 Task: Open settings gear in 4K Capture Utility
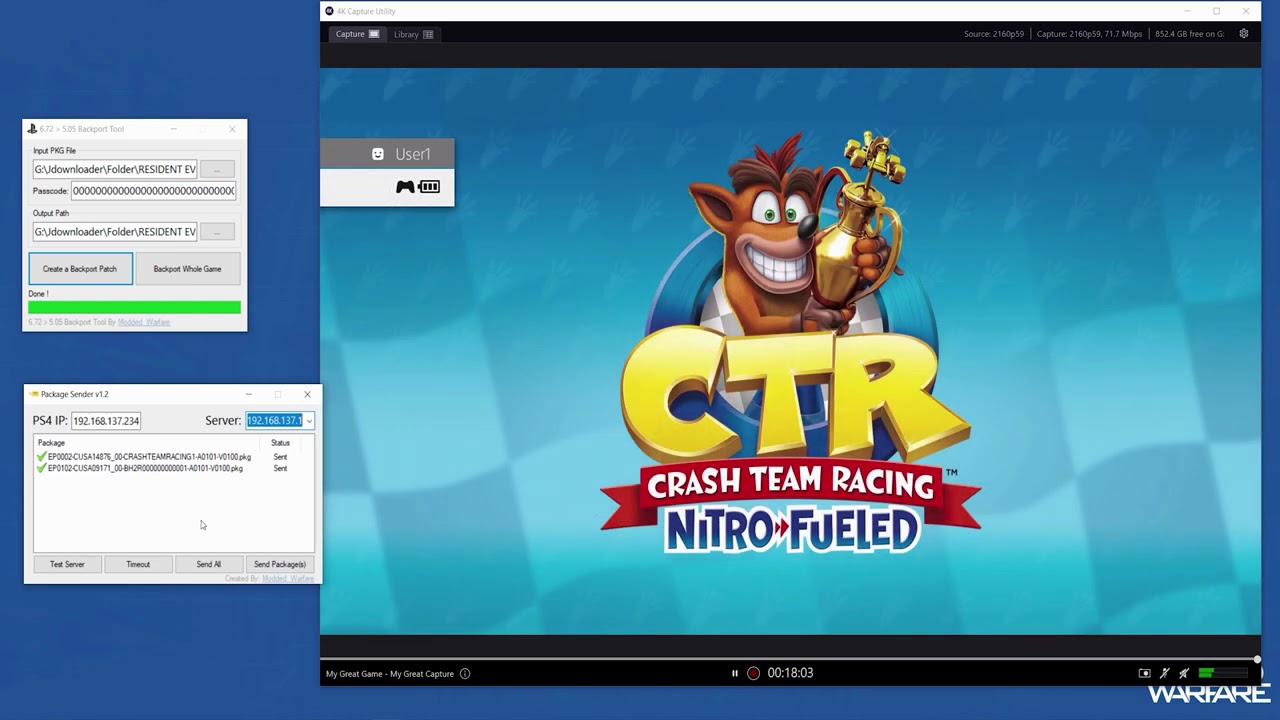[x=1244, y=33]
